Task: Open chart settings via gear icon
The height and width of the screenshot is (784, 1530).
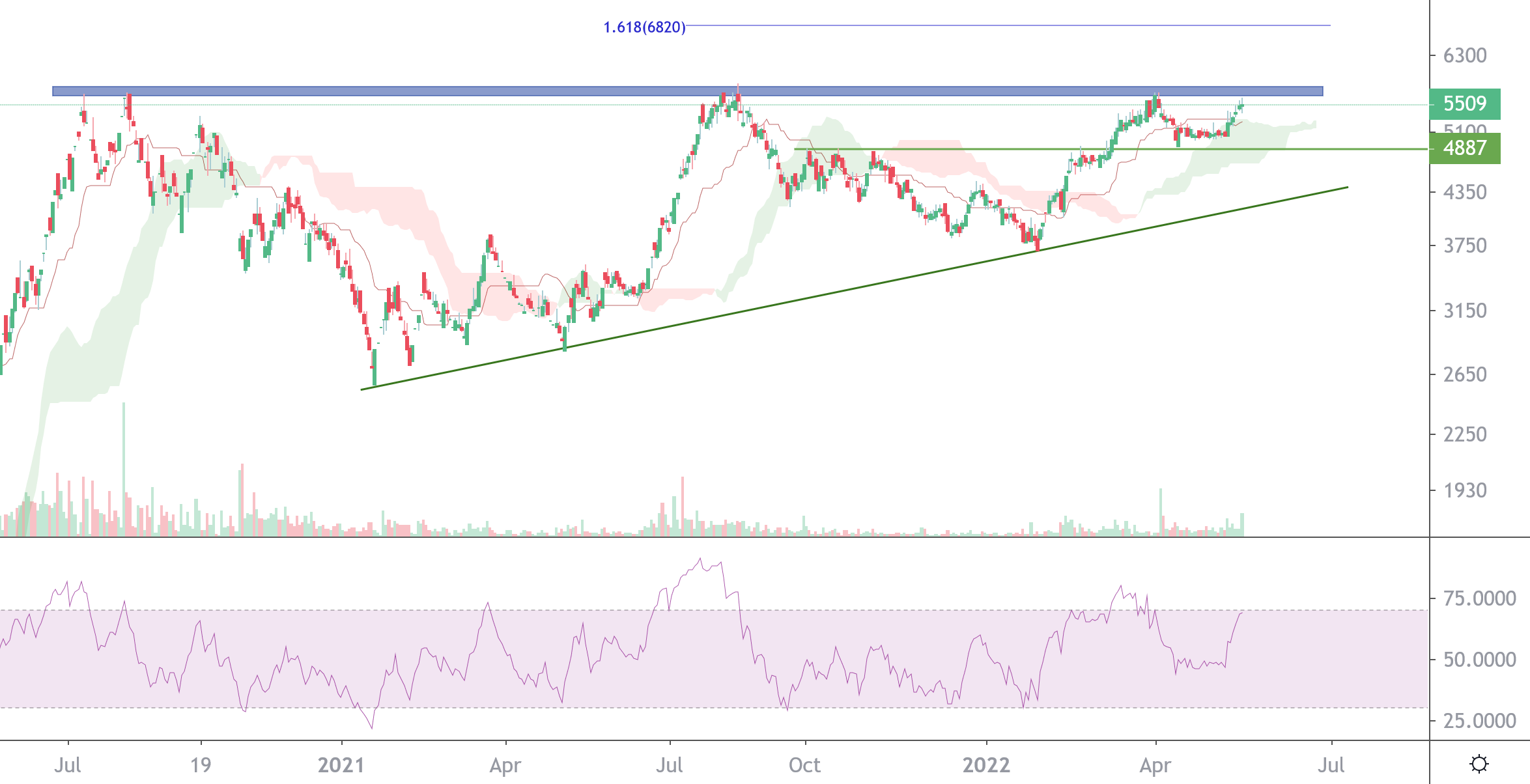Action: tap(1479, 763)
